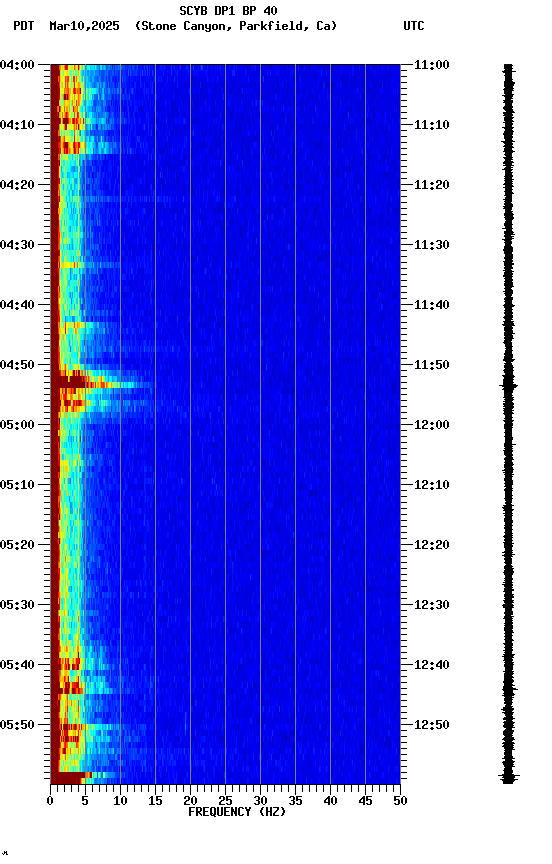Click the 04:30 PDT time label

(x=17, y=245)
